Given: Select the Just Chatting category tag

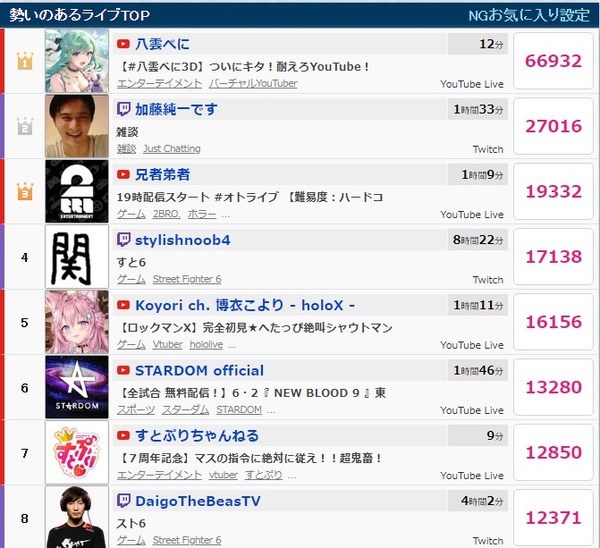Looking at the screenshot, I should click(x=172, y=148).
